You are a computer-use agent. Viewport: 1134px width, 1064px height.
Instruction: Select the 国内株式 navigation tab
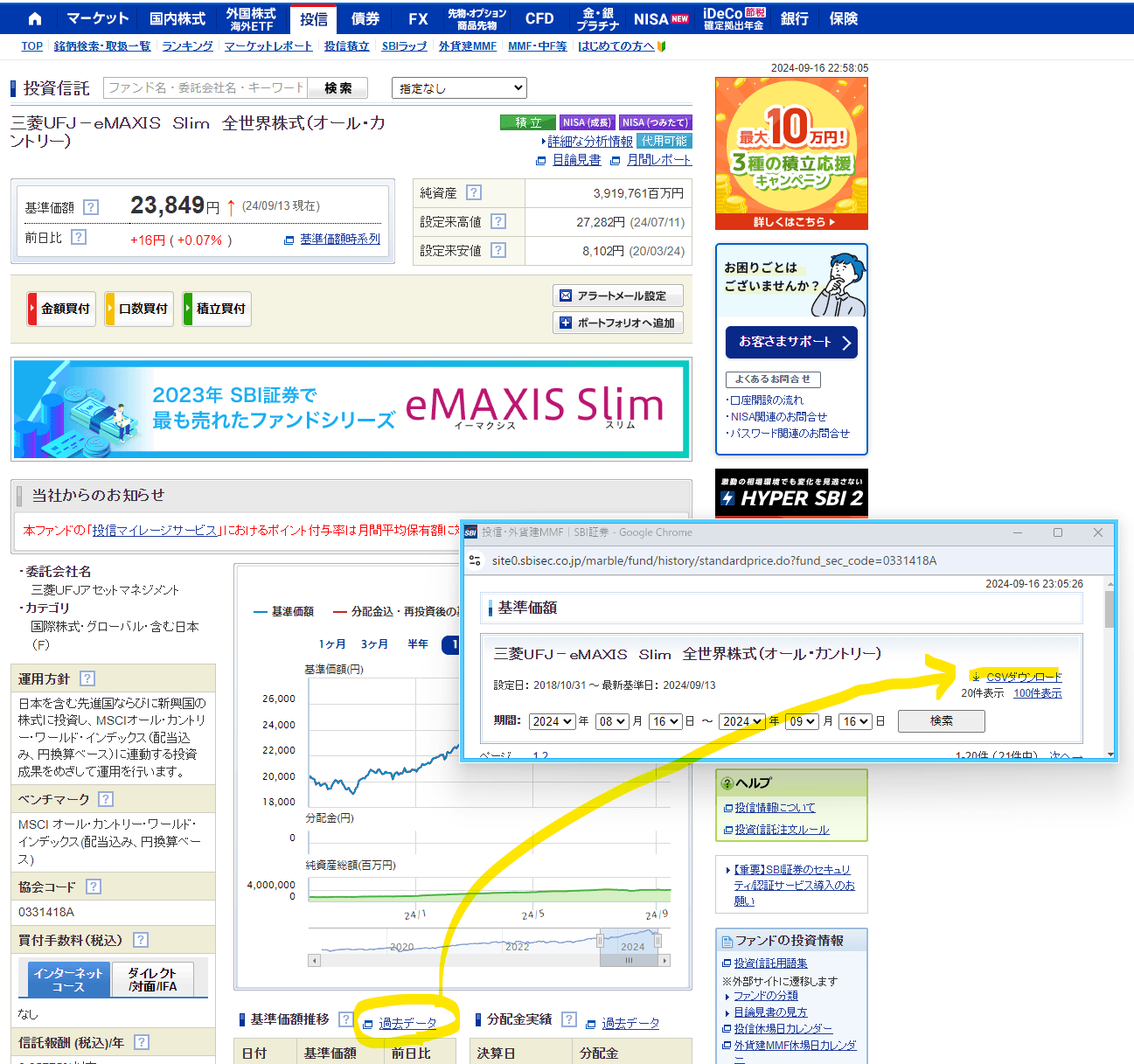tap(177, 18)
